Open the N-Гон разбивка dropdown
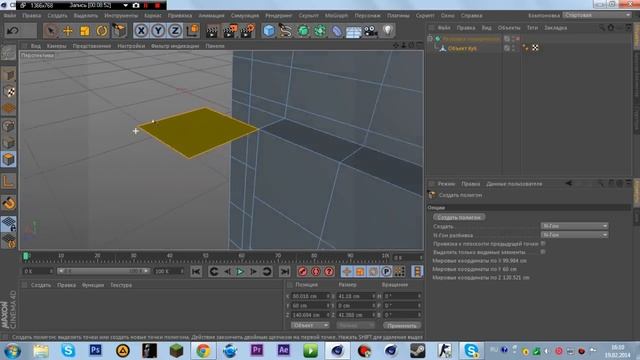Screen dimensions: 640x360 [x=574, y=235]
